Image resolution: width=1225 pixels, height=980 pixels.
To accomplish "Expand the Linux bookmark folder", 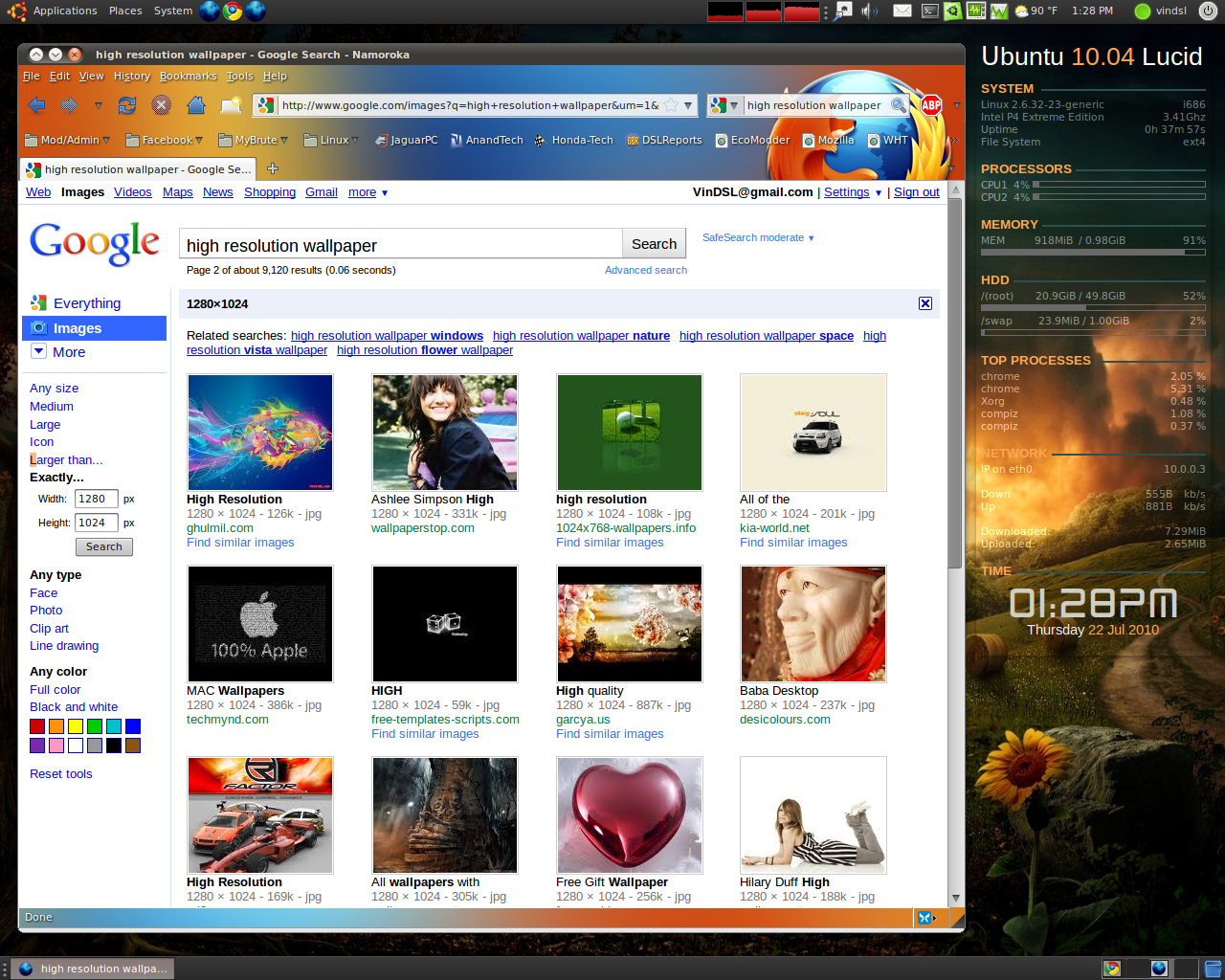I will [331, 140].
